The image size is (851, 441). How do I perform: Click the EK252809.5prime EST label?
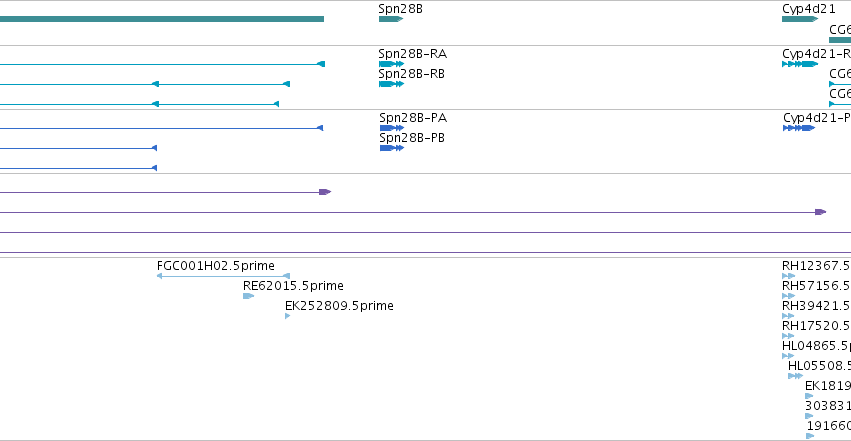[x=339, y=306]
